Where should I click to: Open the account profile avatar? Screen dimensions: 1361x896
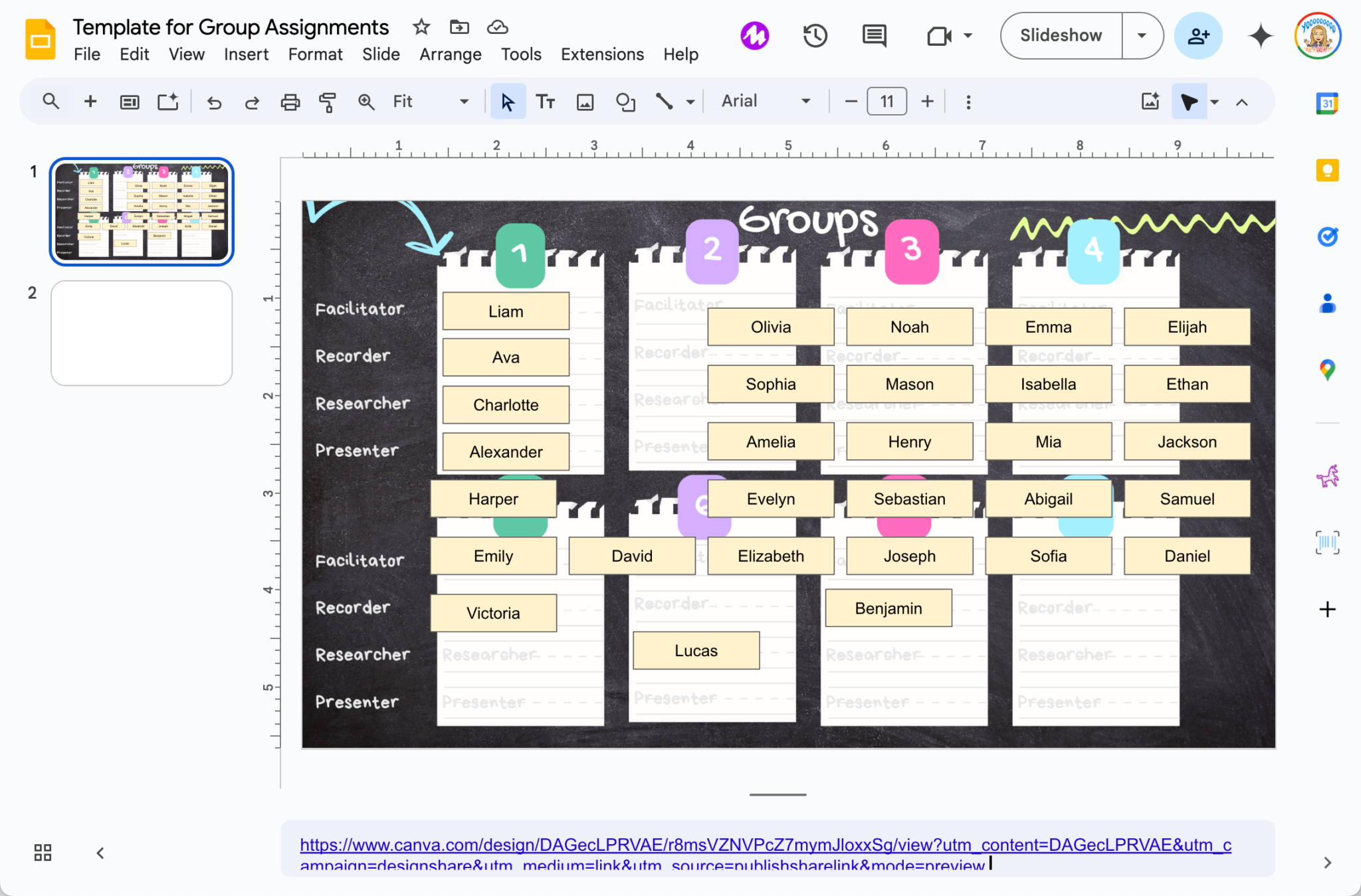pyautogui.click(x=1318, y=36)
